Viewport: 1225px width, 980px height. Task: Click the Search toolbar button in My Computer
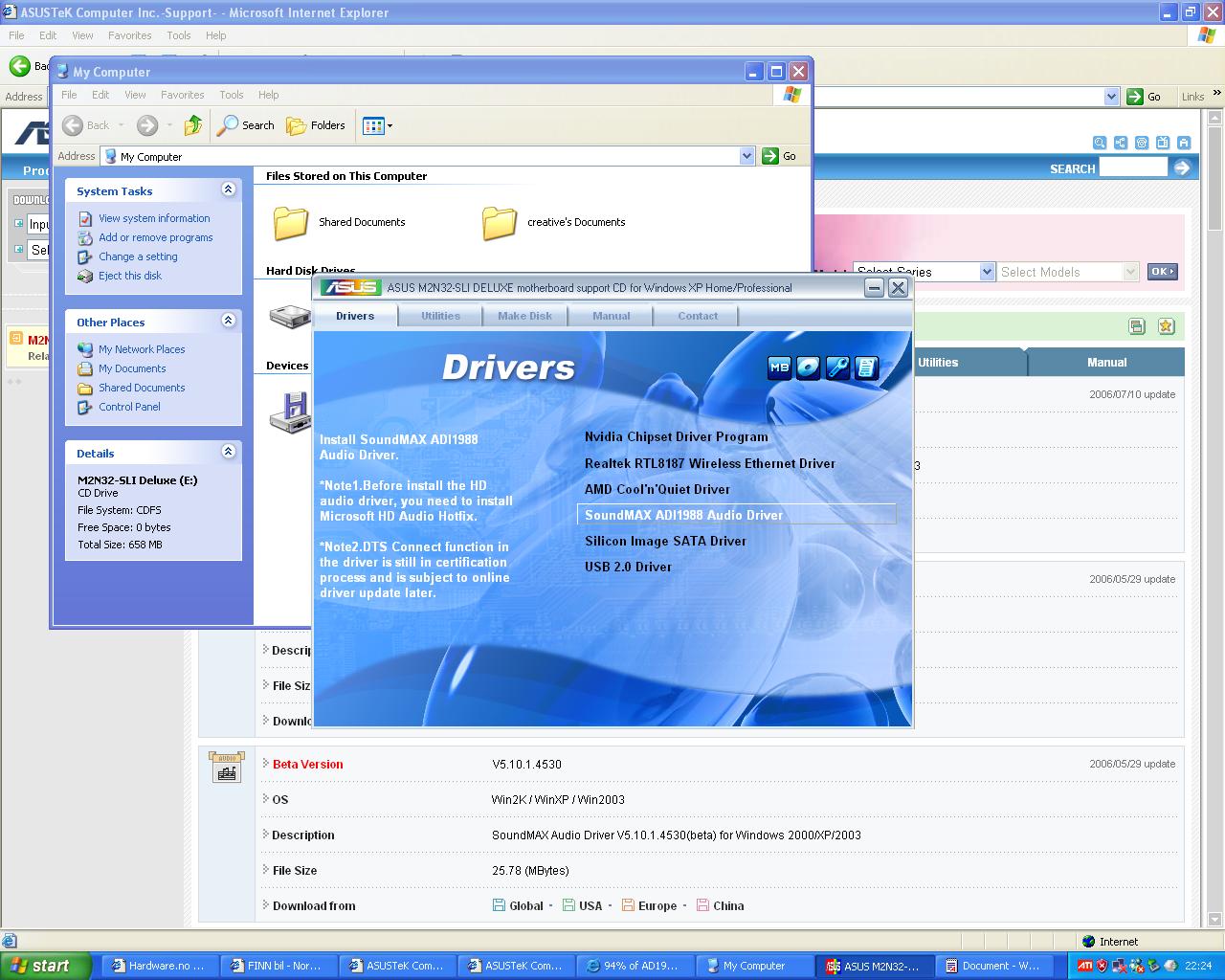(246, 125)
